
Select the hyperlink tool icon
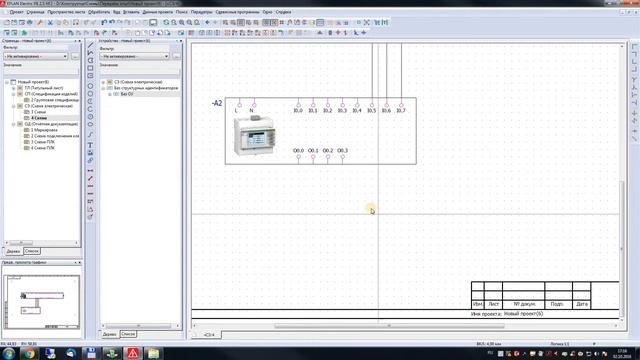pyautogui.click(x=91, y=160)
